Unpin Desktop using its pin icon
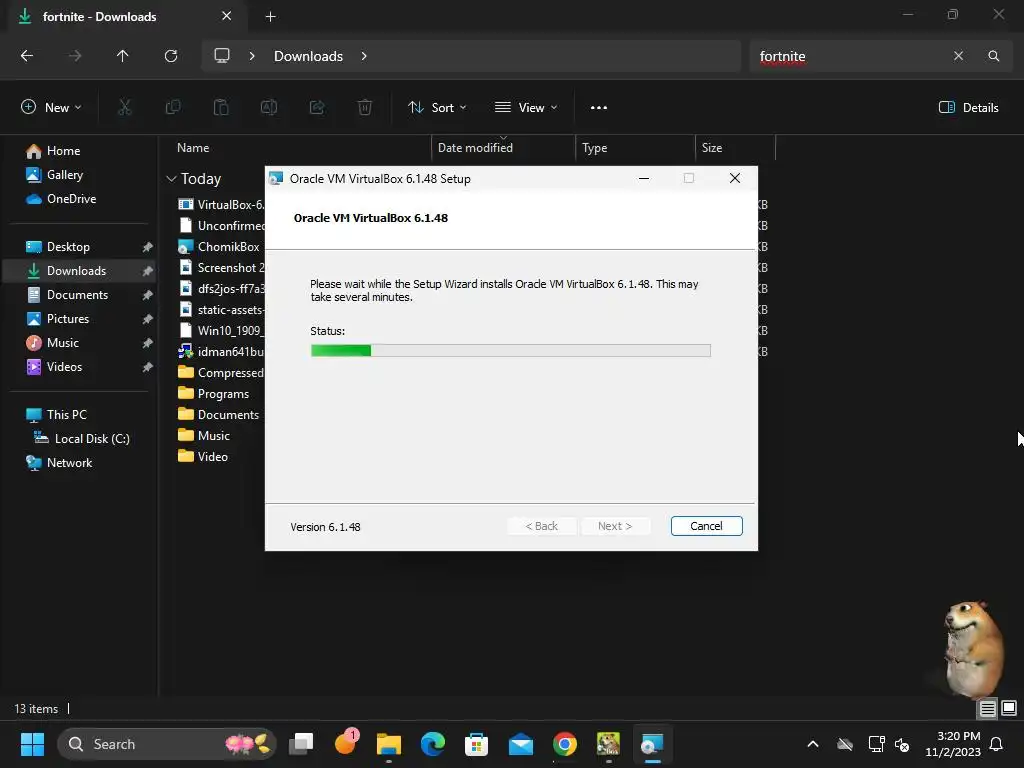 [148, 247]
